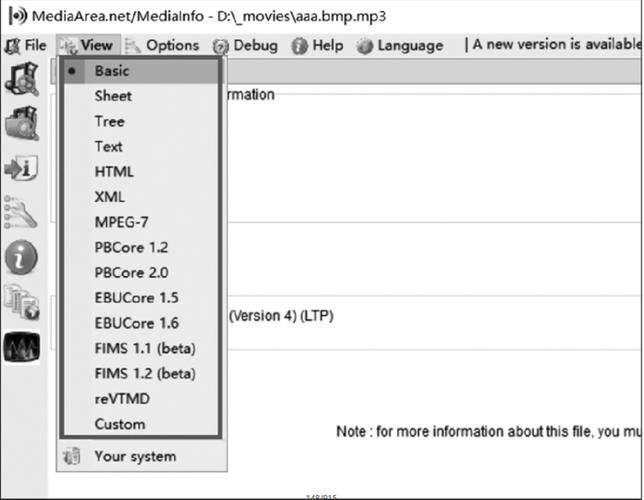Click the round About info icon
Image resolution: width=644 pixels, height=500 pixels.
pyautogui.click(x=21, y=258)
